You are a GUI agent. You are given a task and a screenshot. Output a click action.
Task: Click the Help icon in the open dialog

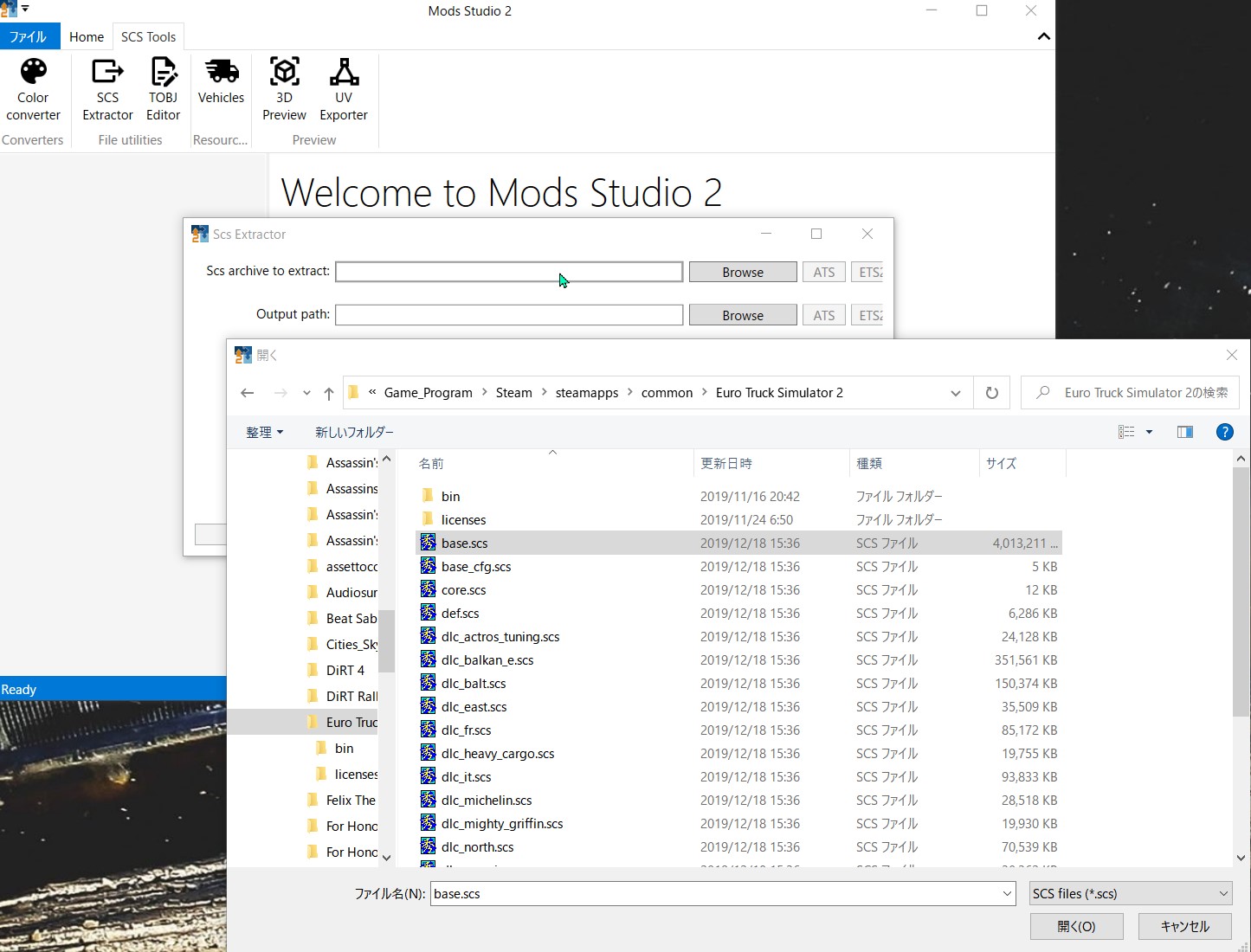(x=1225, y=432)
